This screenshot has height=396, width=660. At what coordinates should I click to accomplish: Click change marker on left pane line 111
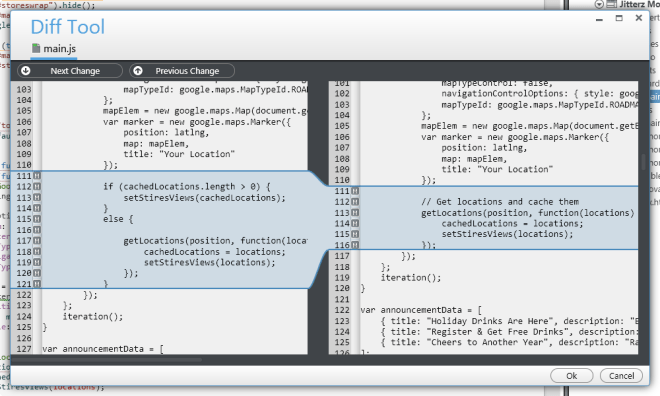point(37,175)
